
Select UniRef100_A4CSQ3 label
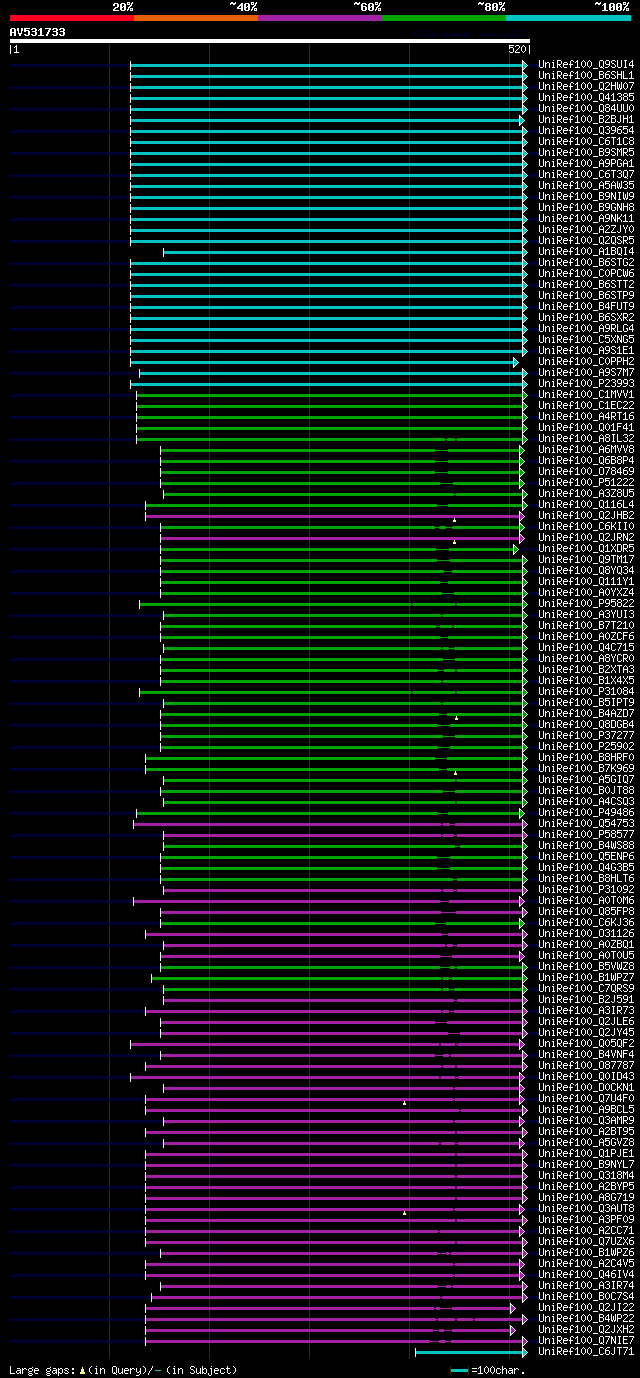click(586, 801)
